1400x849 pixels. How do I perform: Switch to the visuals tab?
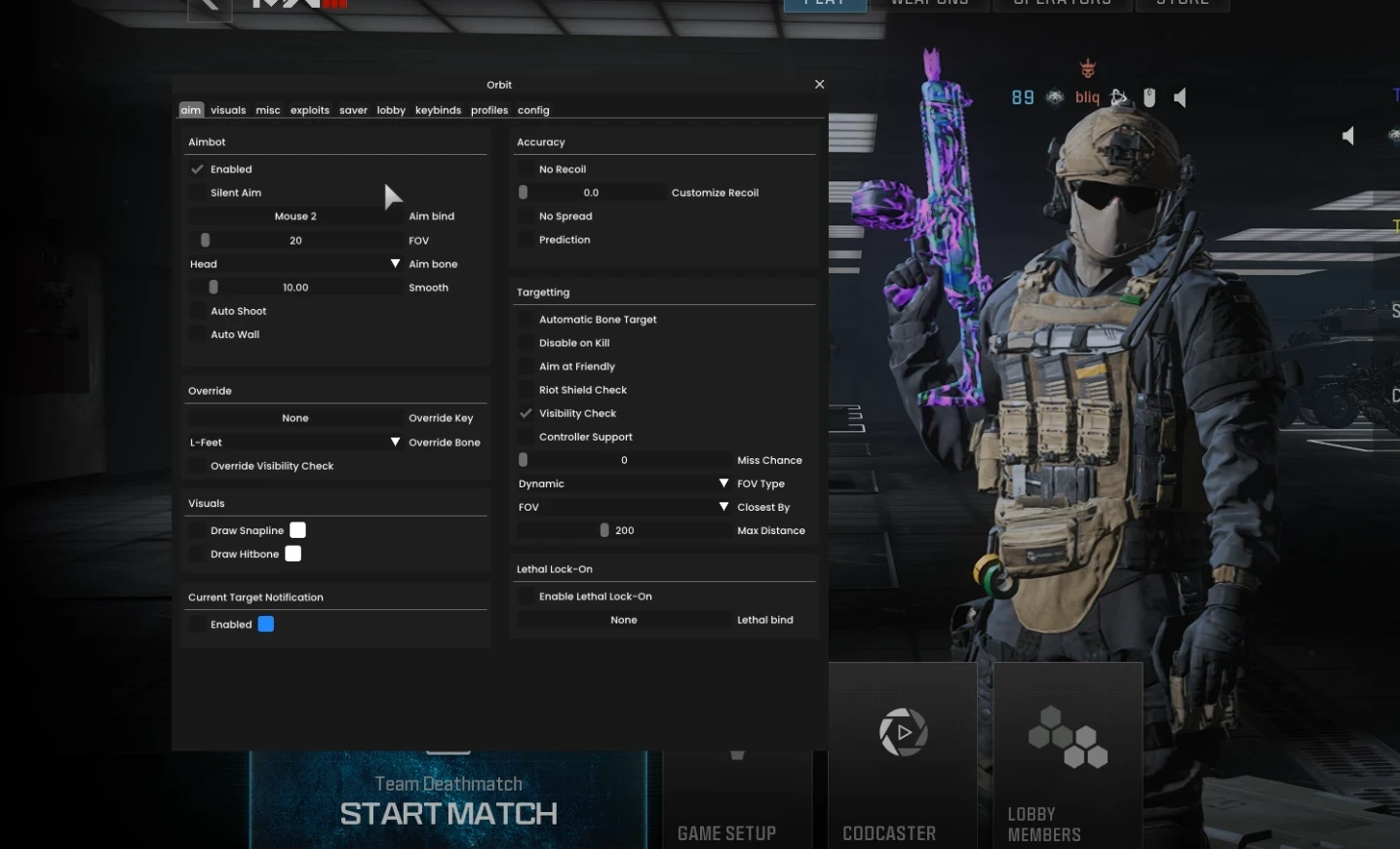point(228,110)
